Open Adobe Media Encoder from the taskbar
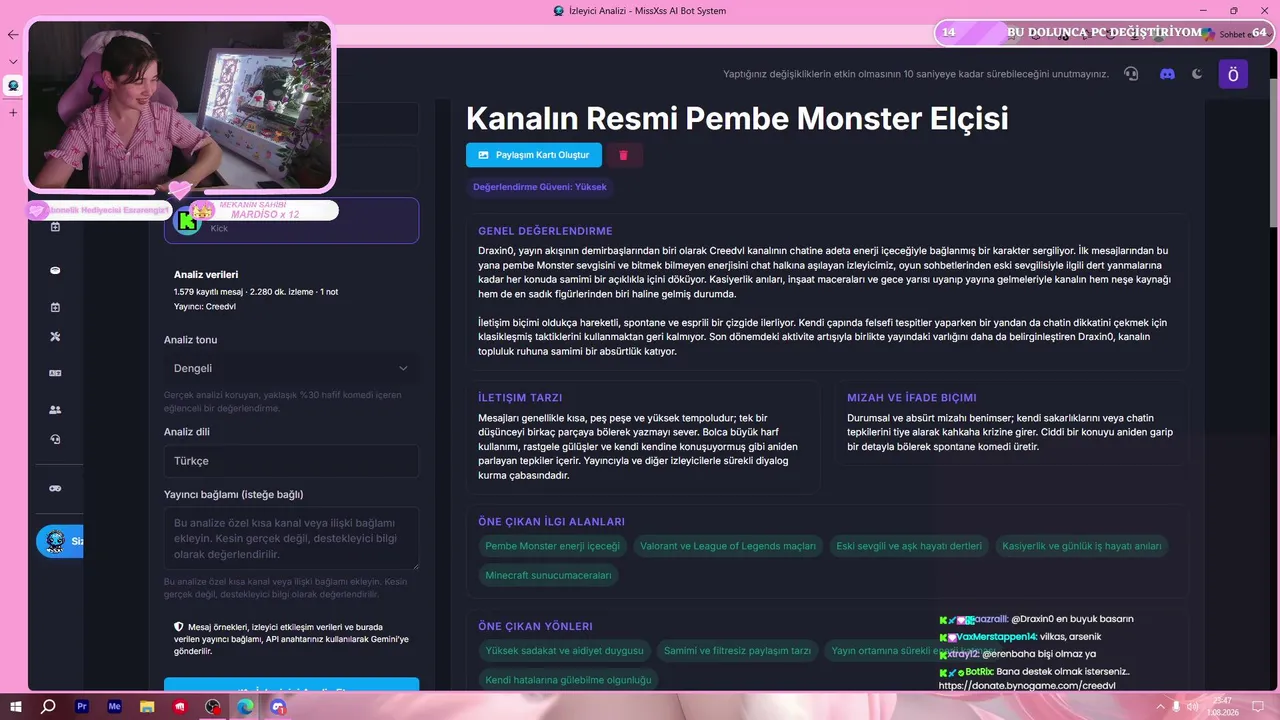The image size is (1280, 720). point(115,707)
